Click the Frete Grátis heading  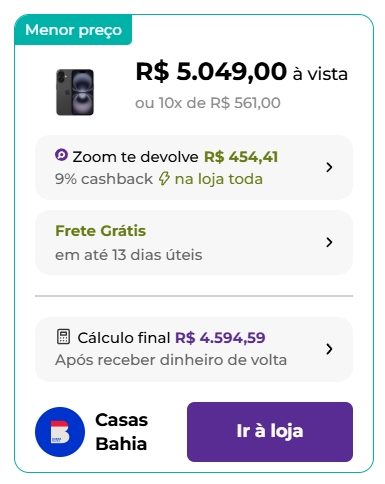coord(101,231)
